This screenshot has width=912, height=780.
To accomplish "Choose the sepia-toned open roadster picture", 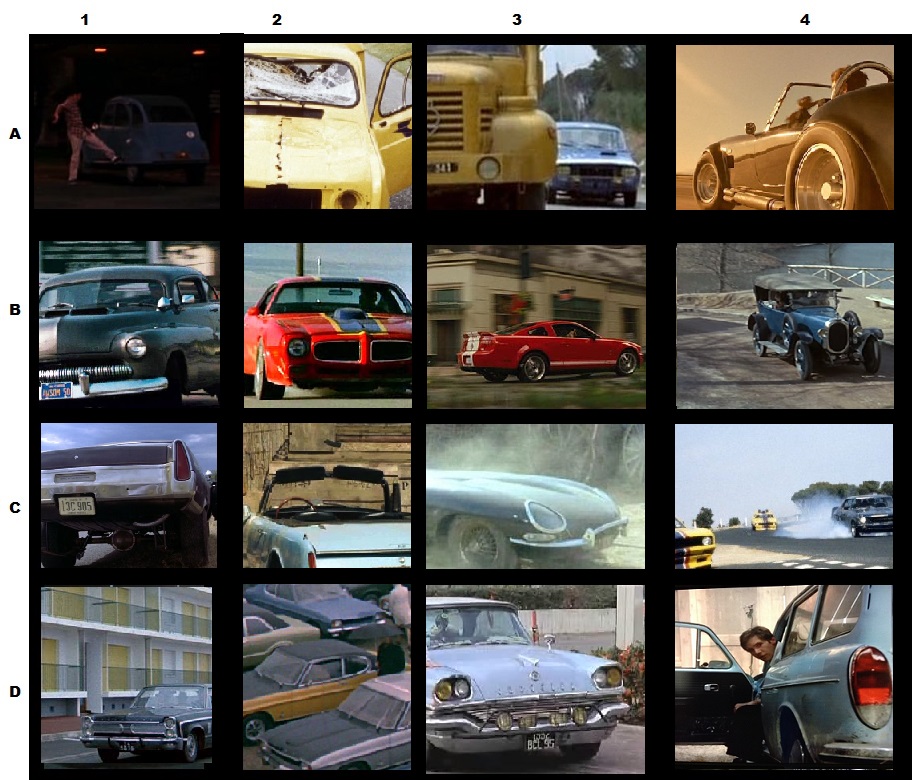I will (784, 126).
